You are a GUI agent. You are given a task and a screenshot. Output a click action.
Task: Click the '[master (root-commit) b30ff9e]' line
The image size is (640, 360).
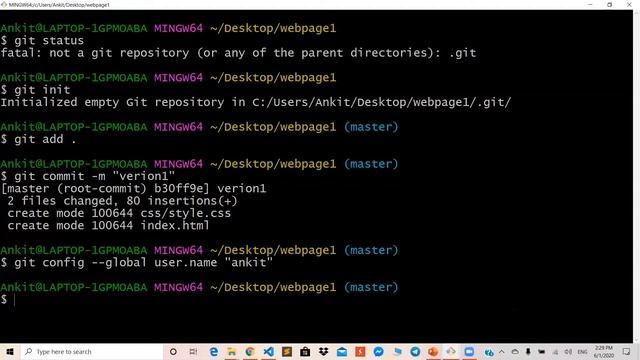click(133, 188)
